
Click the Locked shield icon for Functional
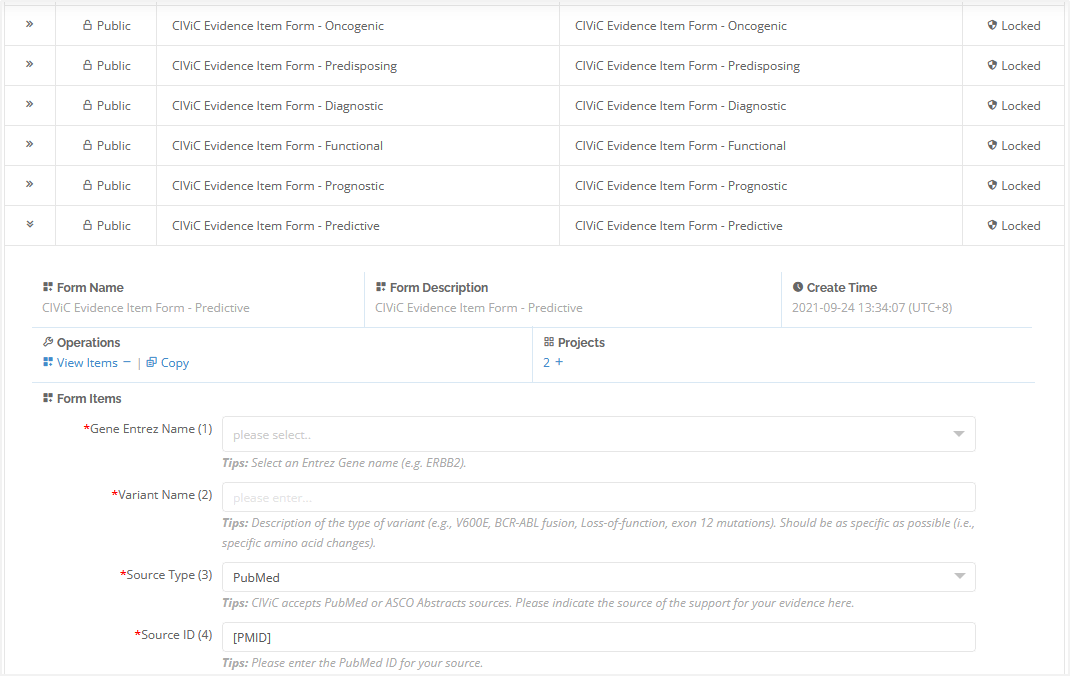coord(992,145)
